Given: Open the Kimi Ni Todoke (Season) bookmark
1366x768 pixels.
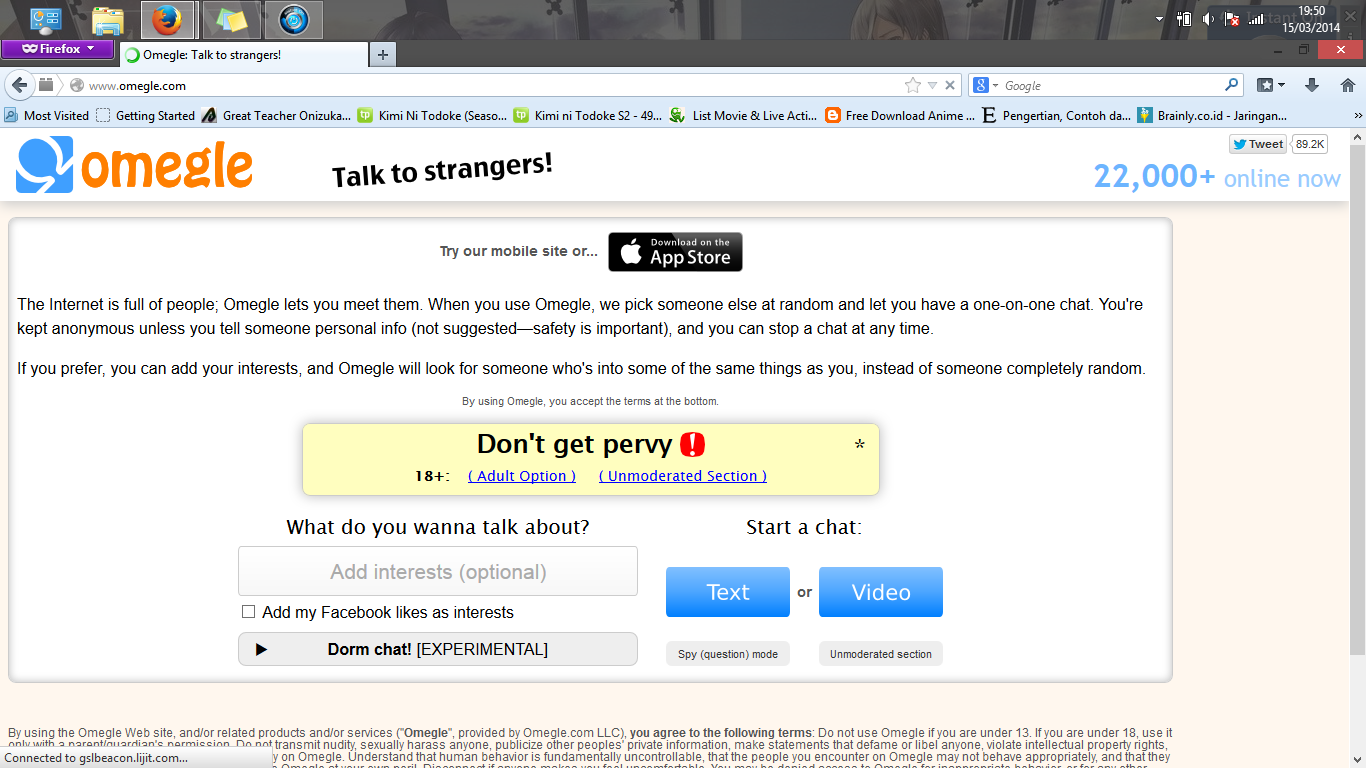Looking at the screenshot, I should [x=432, y=115].
